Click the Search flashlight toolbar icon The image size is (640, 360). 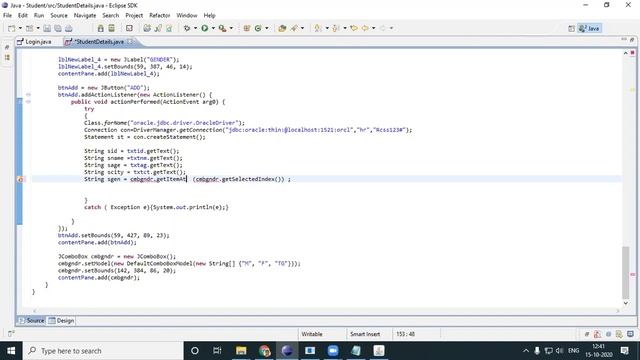click(x=294, y=28)
